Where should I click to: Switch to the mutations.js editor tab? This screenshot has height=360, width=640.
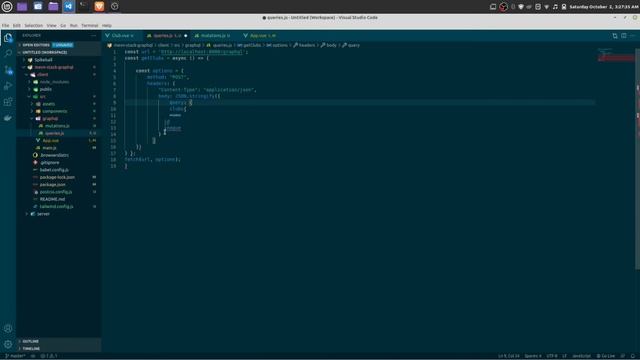tap(215, 36)
